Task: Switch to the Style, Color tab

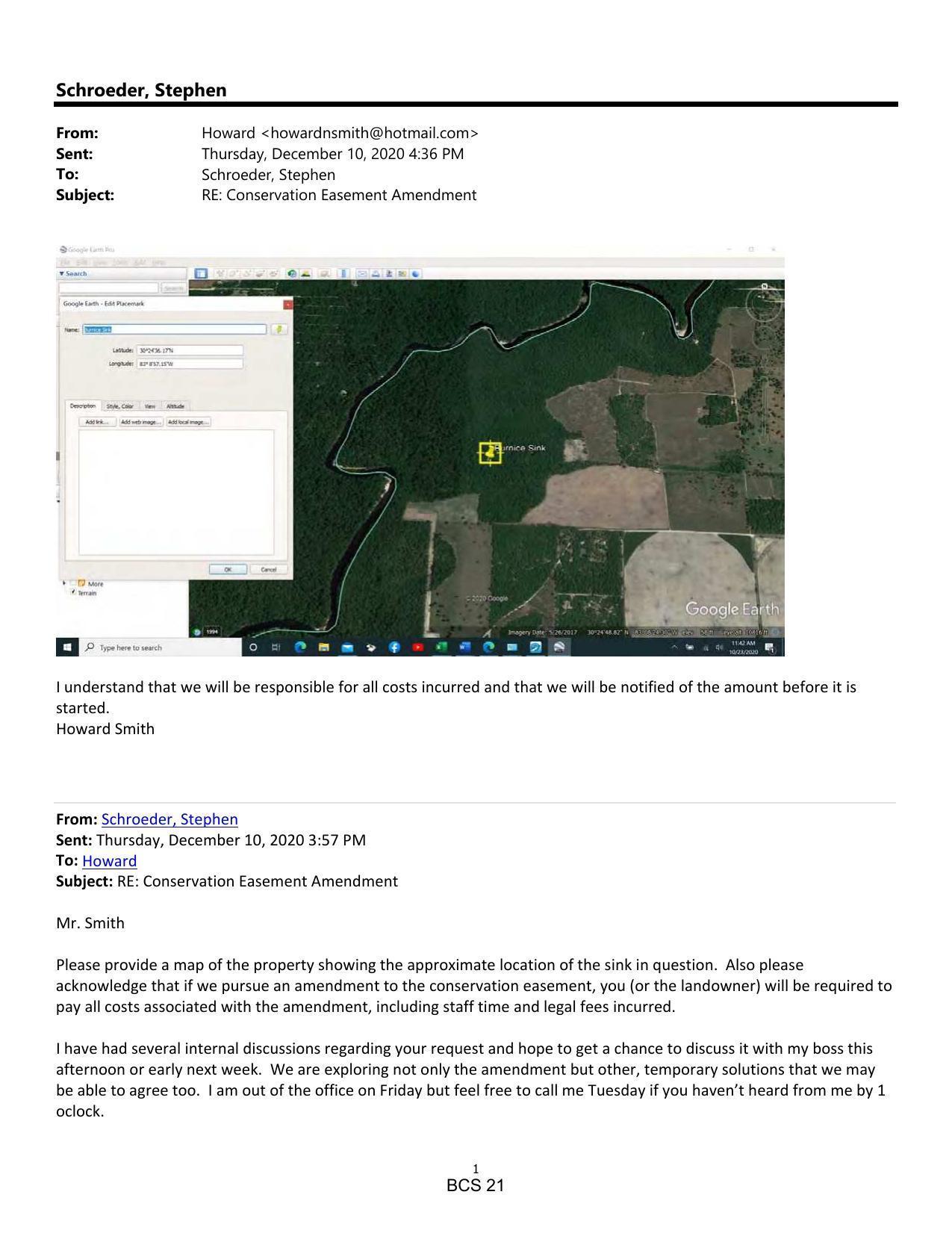Action: pyautogui.click(x=119, y=406)
